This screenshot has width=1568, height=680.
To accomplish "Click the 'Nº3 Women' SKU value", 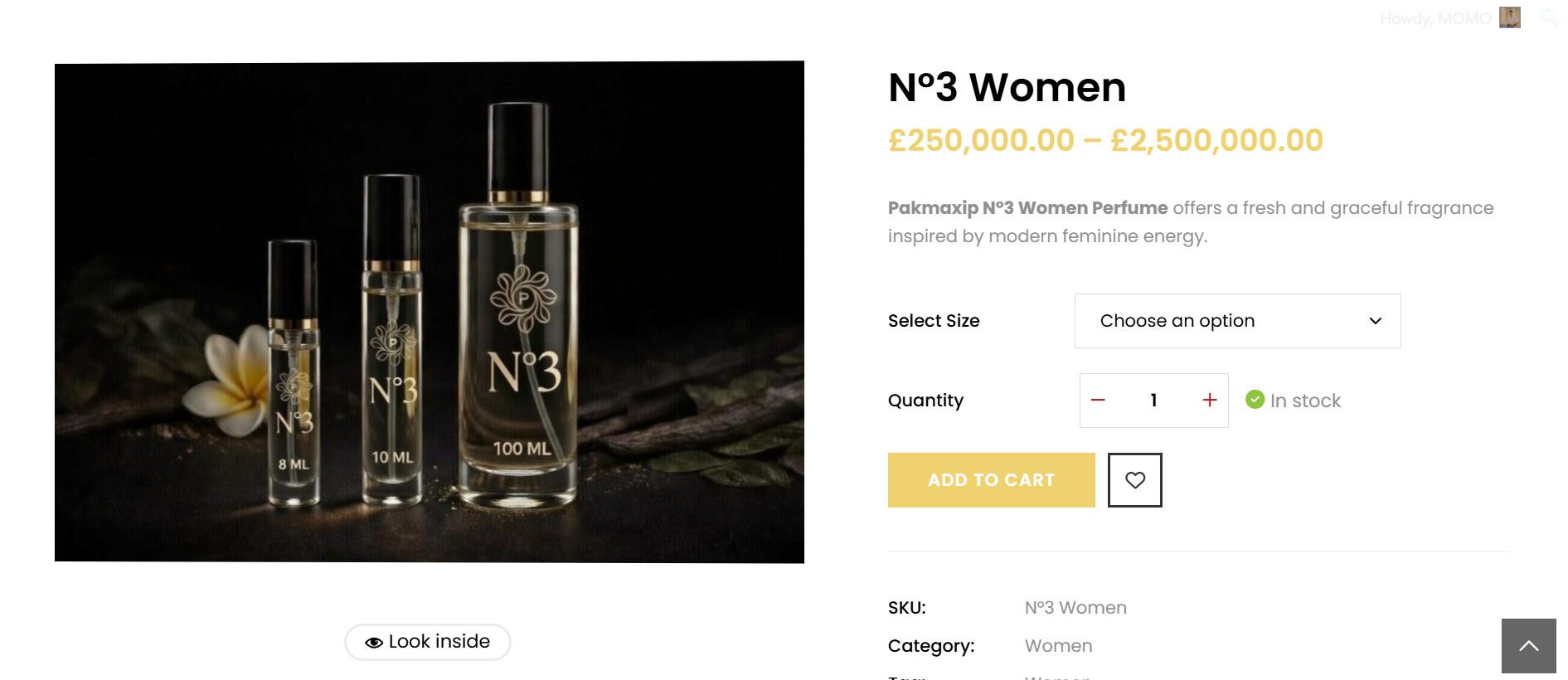I will point(1075,607).
